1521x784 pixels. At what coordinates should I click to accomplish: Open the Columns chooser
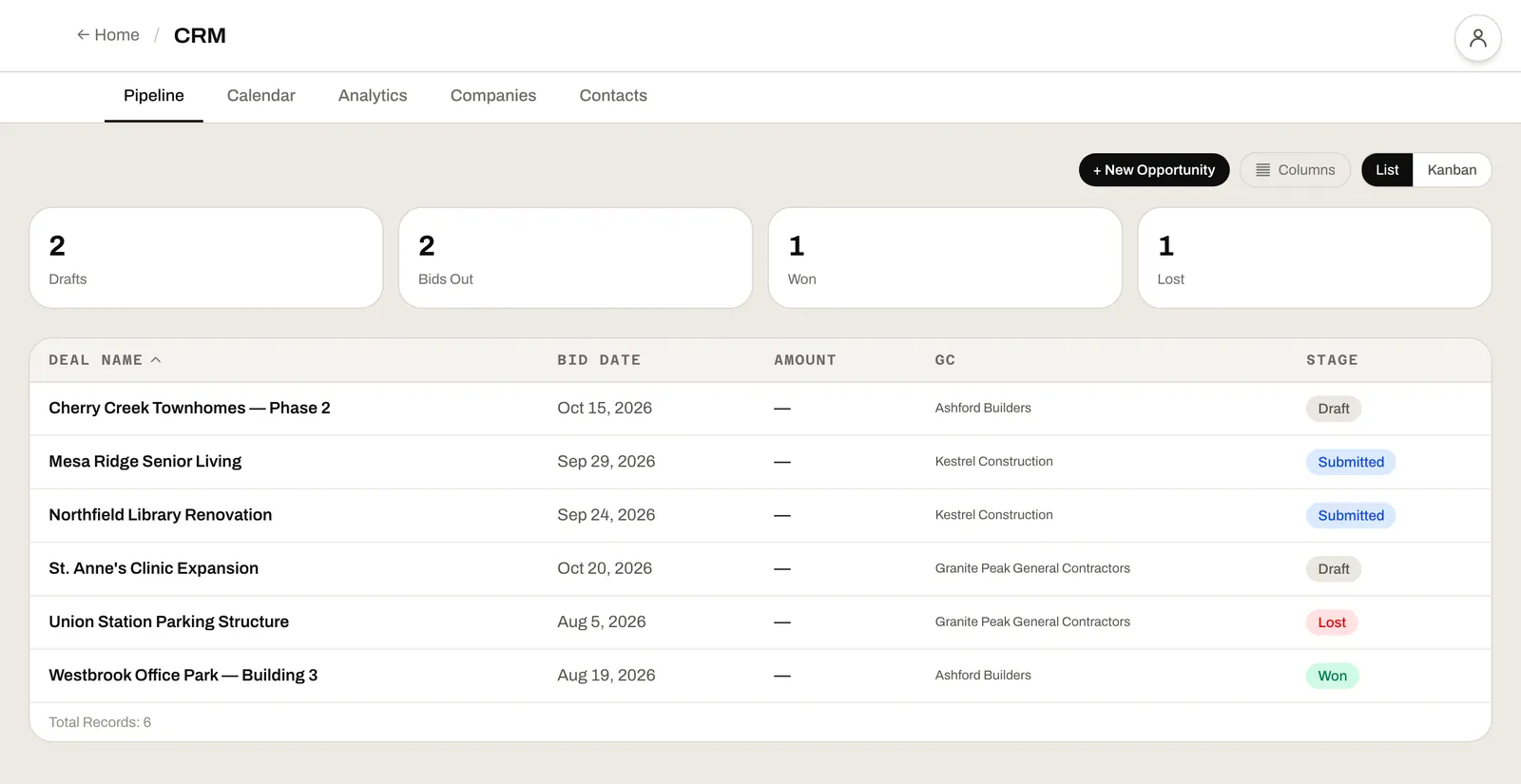[1295, 170]
